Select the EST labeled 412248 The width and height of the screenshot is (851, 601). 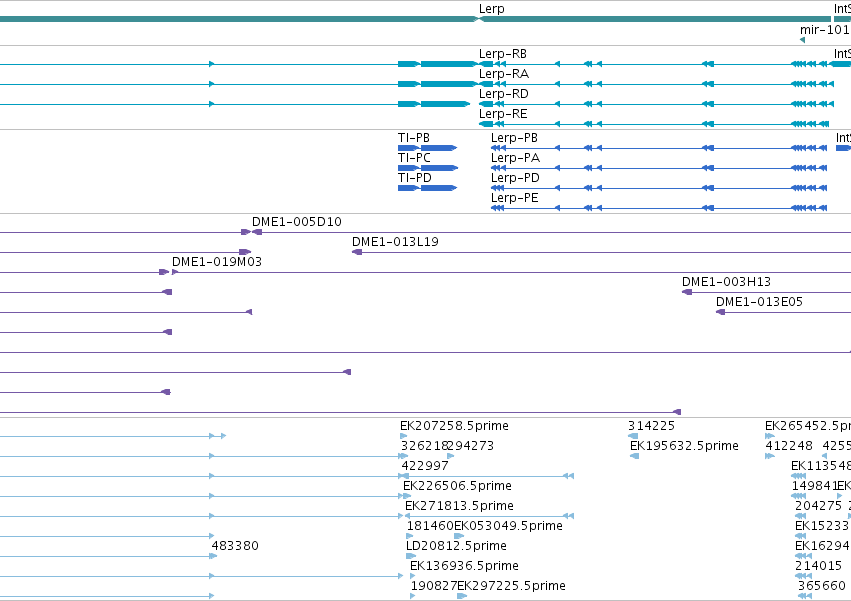(x=789, y=446)
